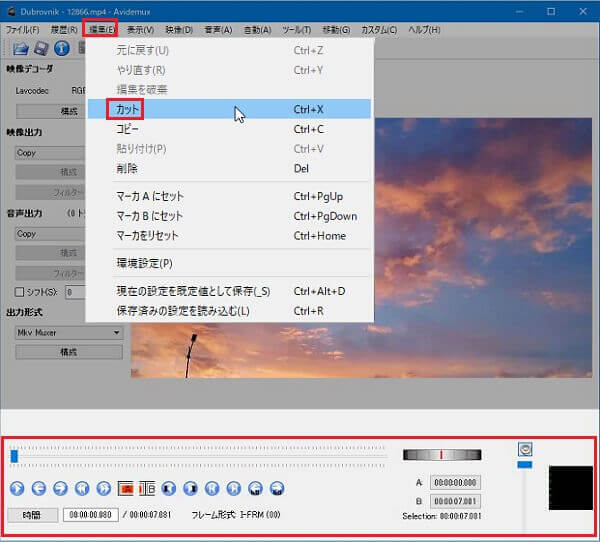This screenshot has width=600, height=542.
Task: Click フレーム形式: I-FRM (00) label
Action: 236,515
